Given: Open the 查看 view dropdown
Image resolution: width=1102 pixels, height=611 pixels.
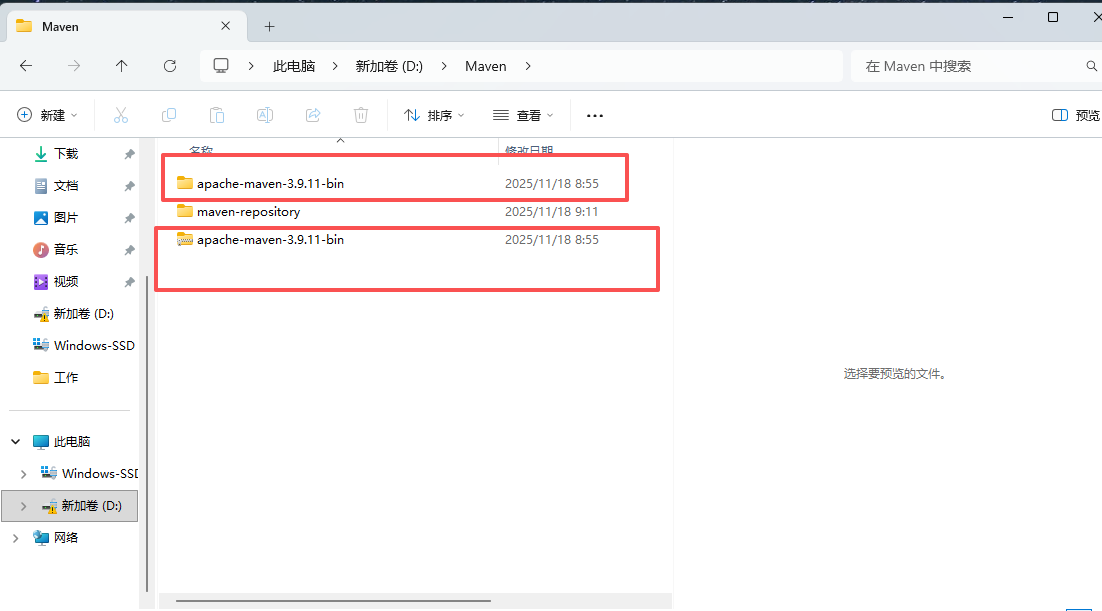Looking at the screenshot, I should [523, 115].
